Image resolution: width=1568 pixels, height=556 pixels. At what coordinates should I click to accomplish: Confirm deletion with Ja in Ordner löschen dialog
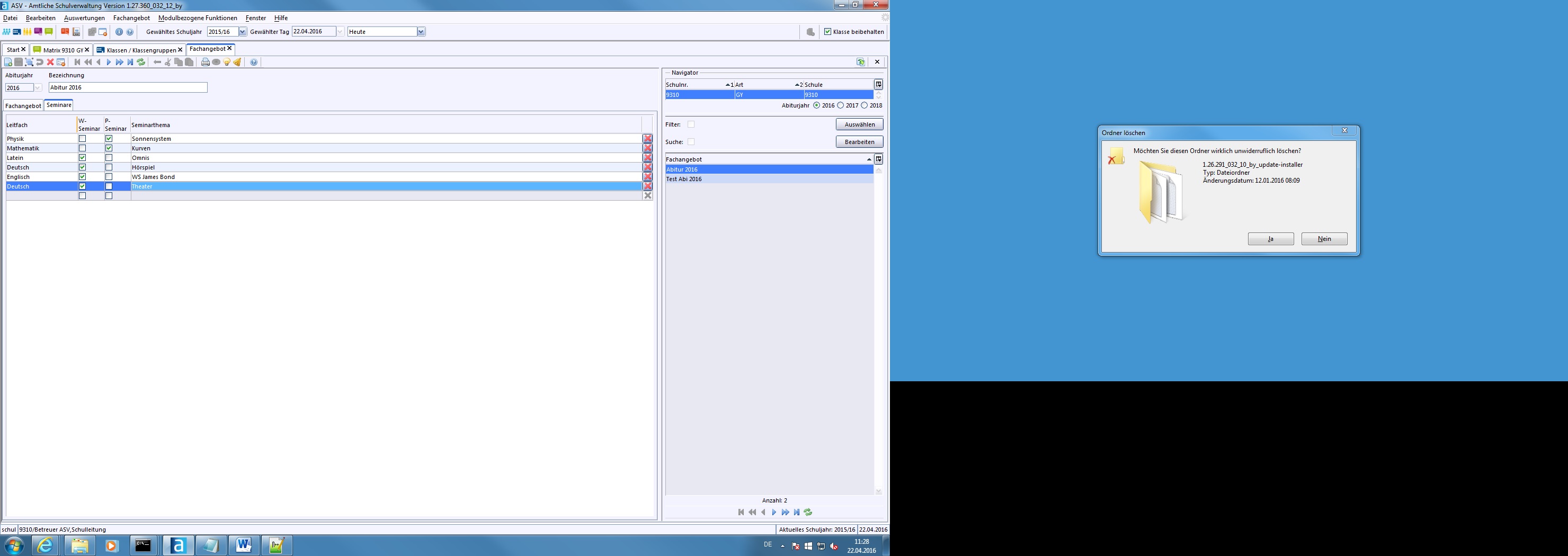(1270, 239)
